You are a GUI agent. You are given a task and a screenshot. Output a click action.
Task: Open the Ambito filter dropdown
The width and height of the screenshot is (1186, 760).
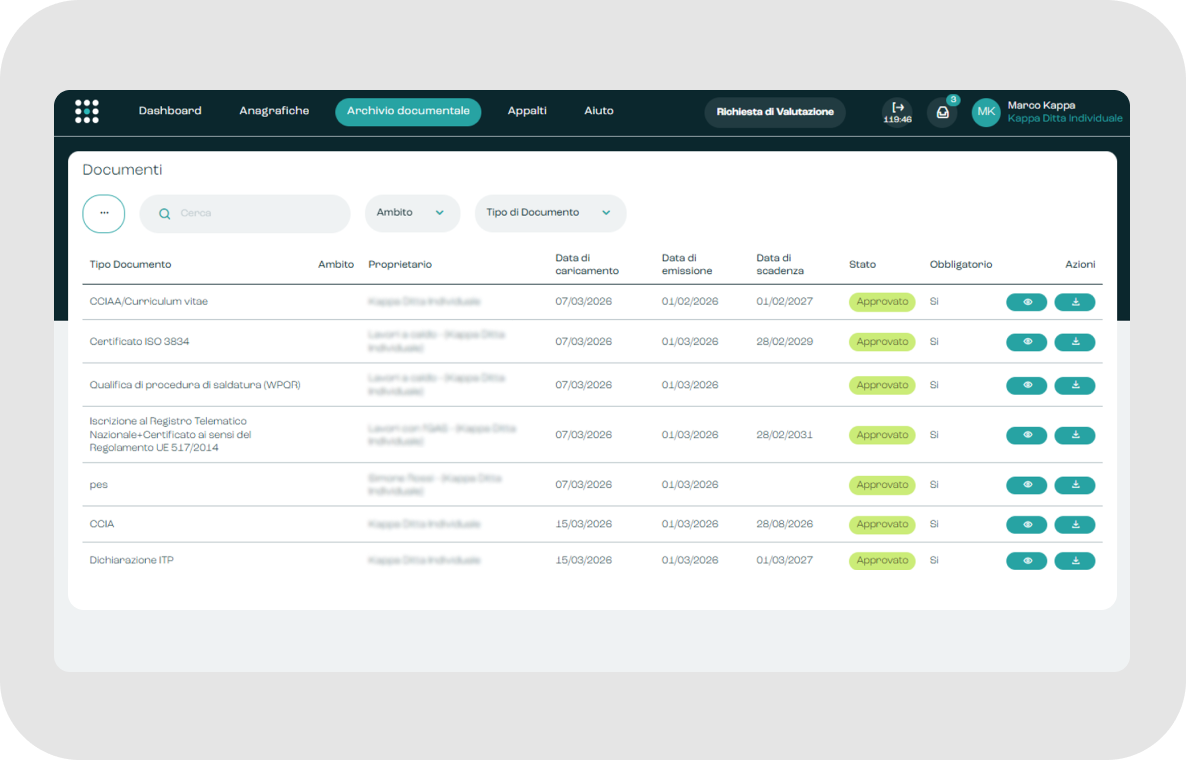click(x=412, y=213)
